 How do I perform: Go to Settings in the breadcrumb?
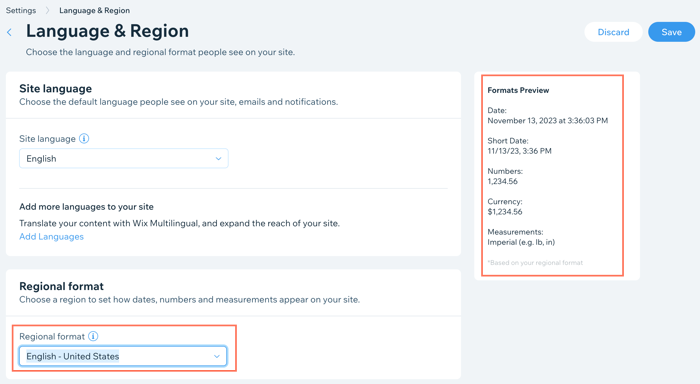click(x=21, y=10)
